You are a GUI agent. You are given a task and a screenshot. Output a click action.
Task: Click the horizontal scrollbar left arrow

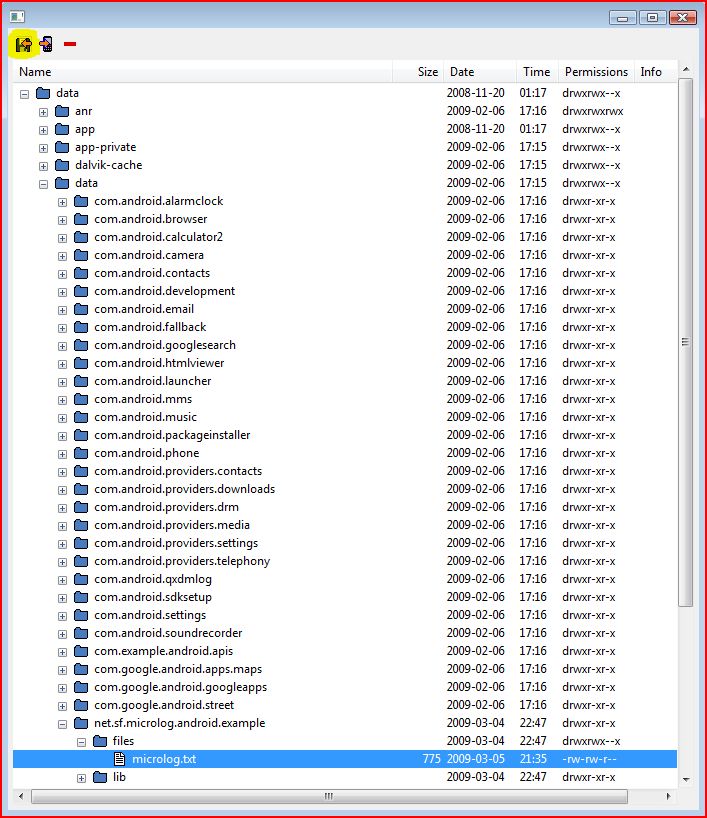[21, 796]
